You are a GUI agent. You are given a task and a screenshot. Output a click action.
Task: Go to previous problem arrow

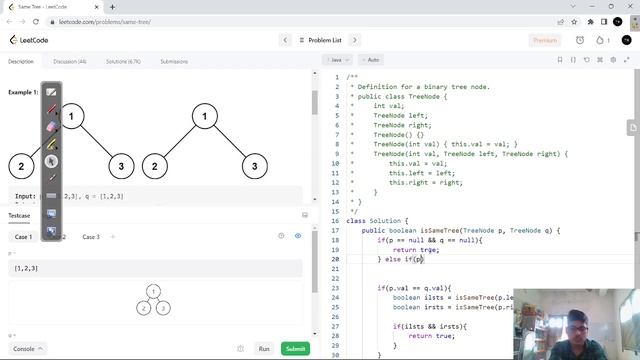tap(285, 40)
